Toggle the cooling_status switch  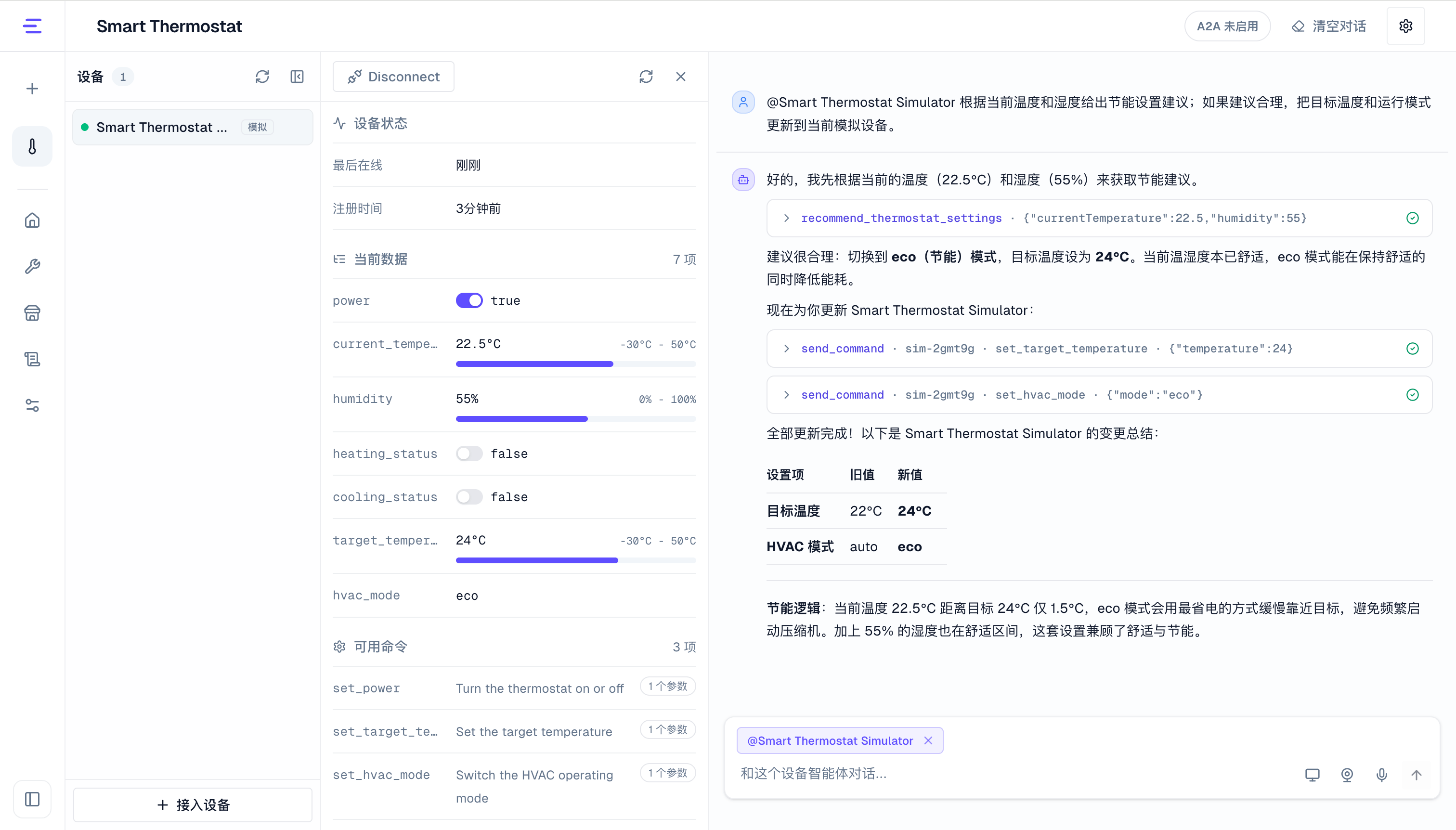point(469,496)
